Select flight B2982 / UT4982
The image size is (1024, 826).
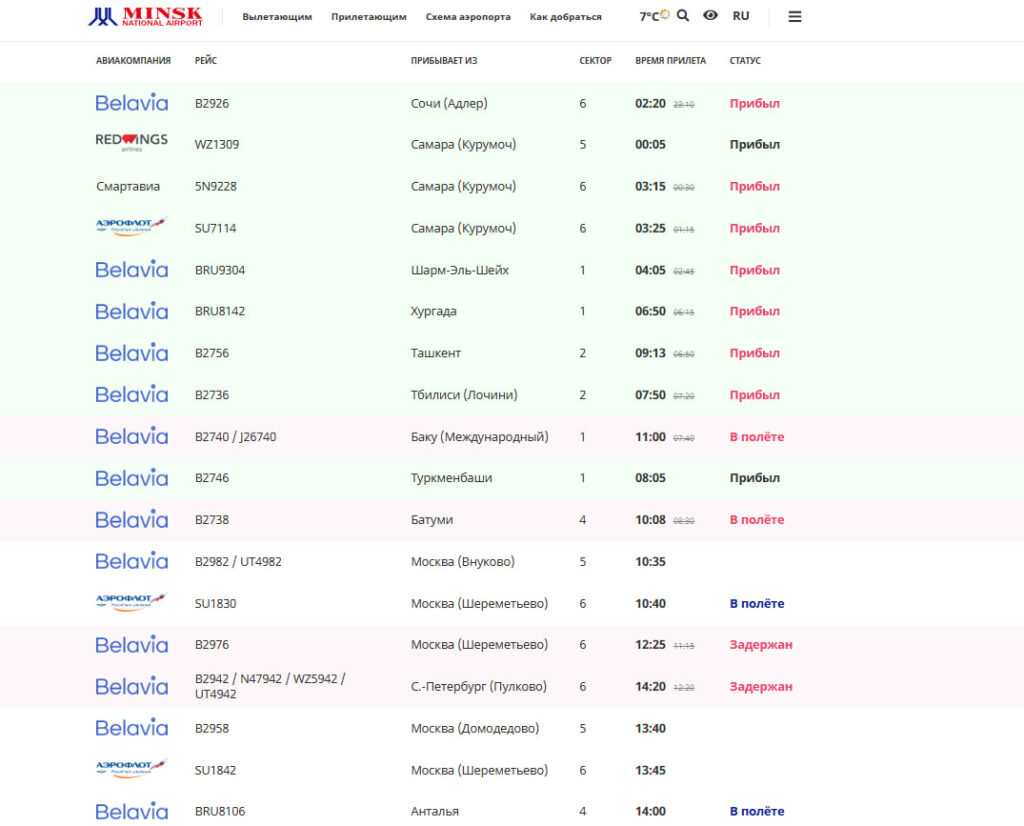(238, 562)
